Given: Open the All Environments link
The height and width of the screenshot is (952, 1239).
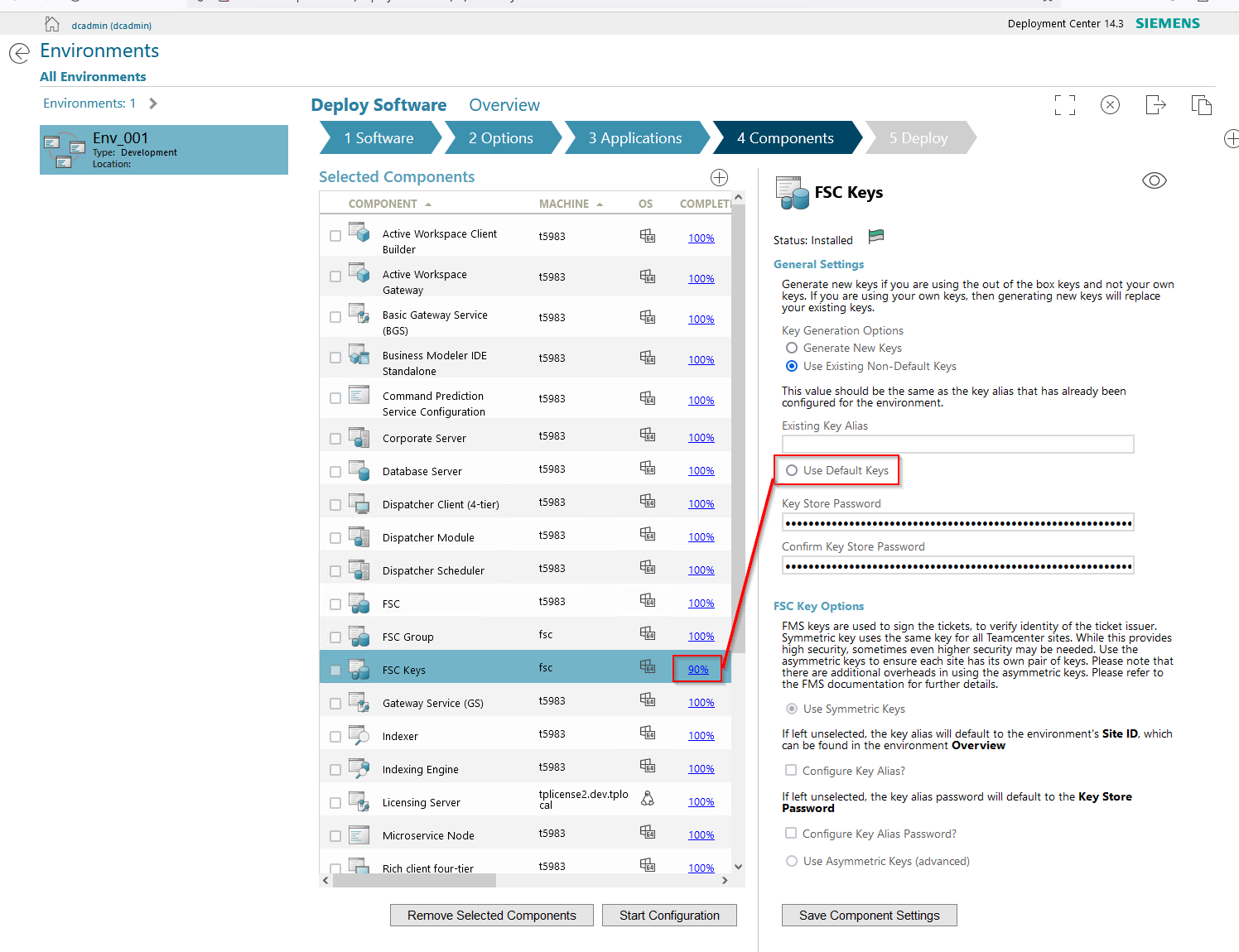Looking at the screenshot, I should pos(93,77).
